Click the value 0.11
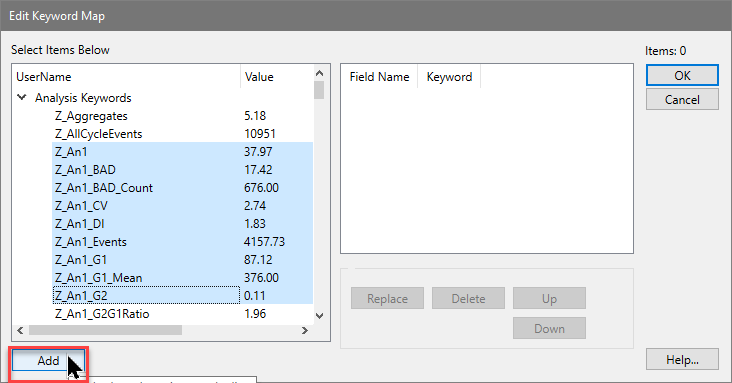Screen dimensions: 732x383 coord(255,296)
